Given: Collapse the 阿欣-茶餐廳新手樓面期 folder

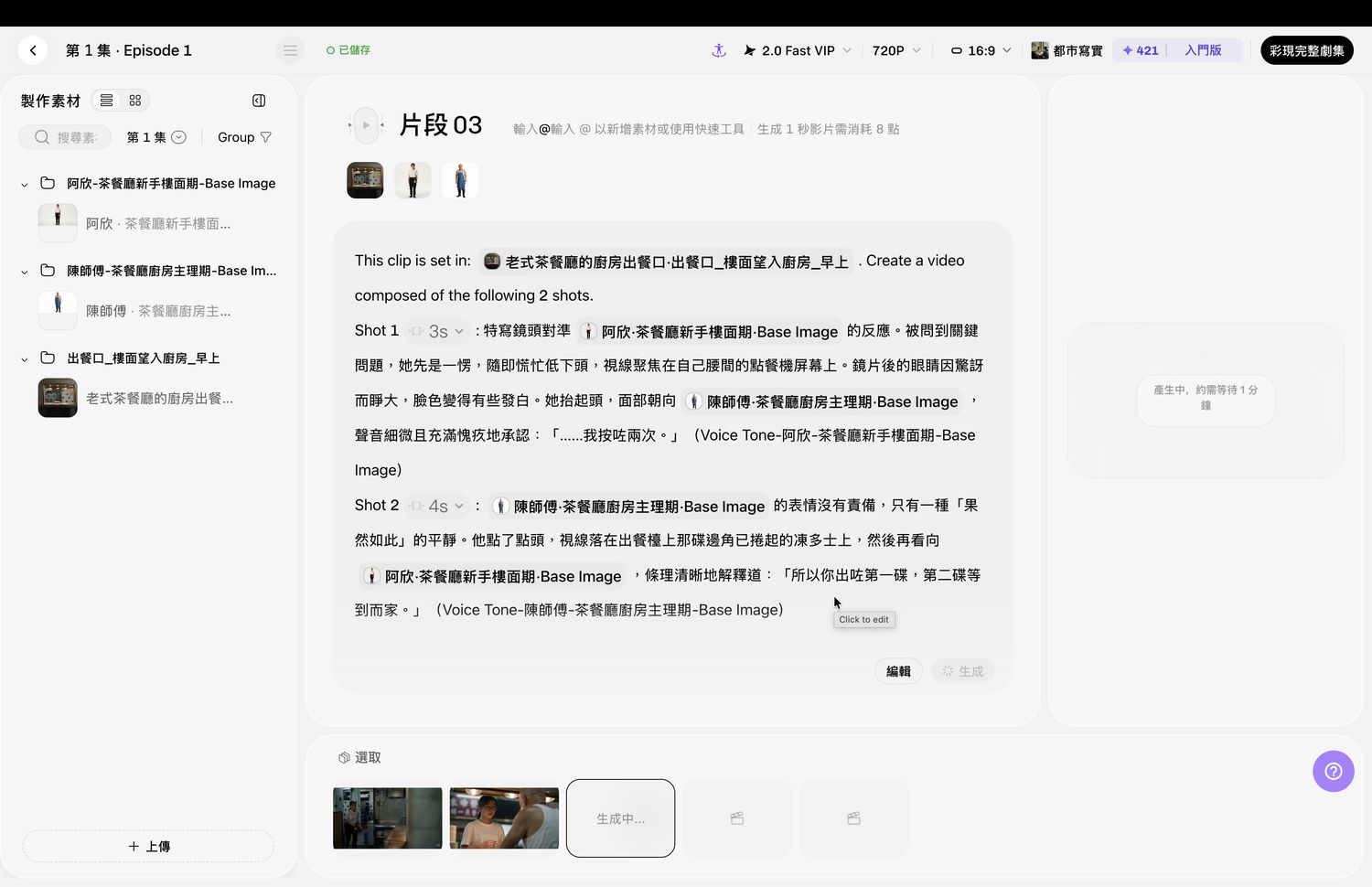Looking at the screenshot, I should point(25,184).
